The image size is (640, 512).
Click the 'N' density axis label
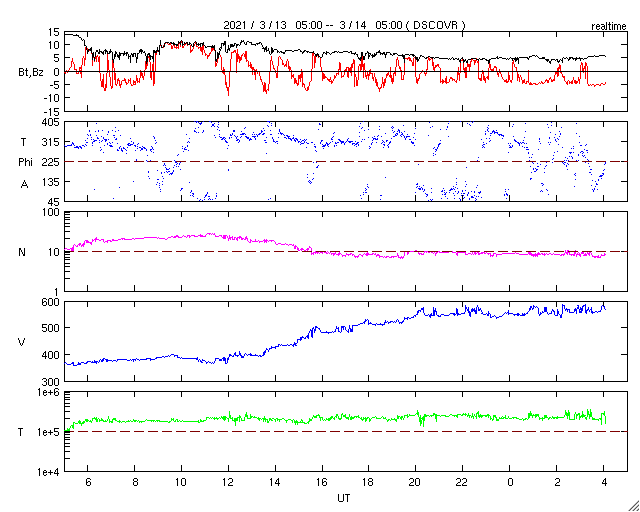click(x=22, y=252)
